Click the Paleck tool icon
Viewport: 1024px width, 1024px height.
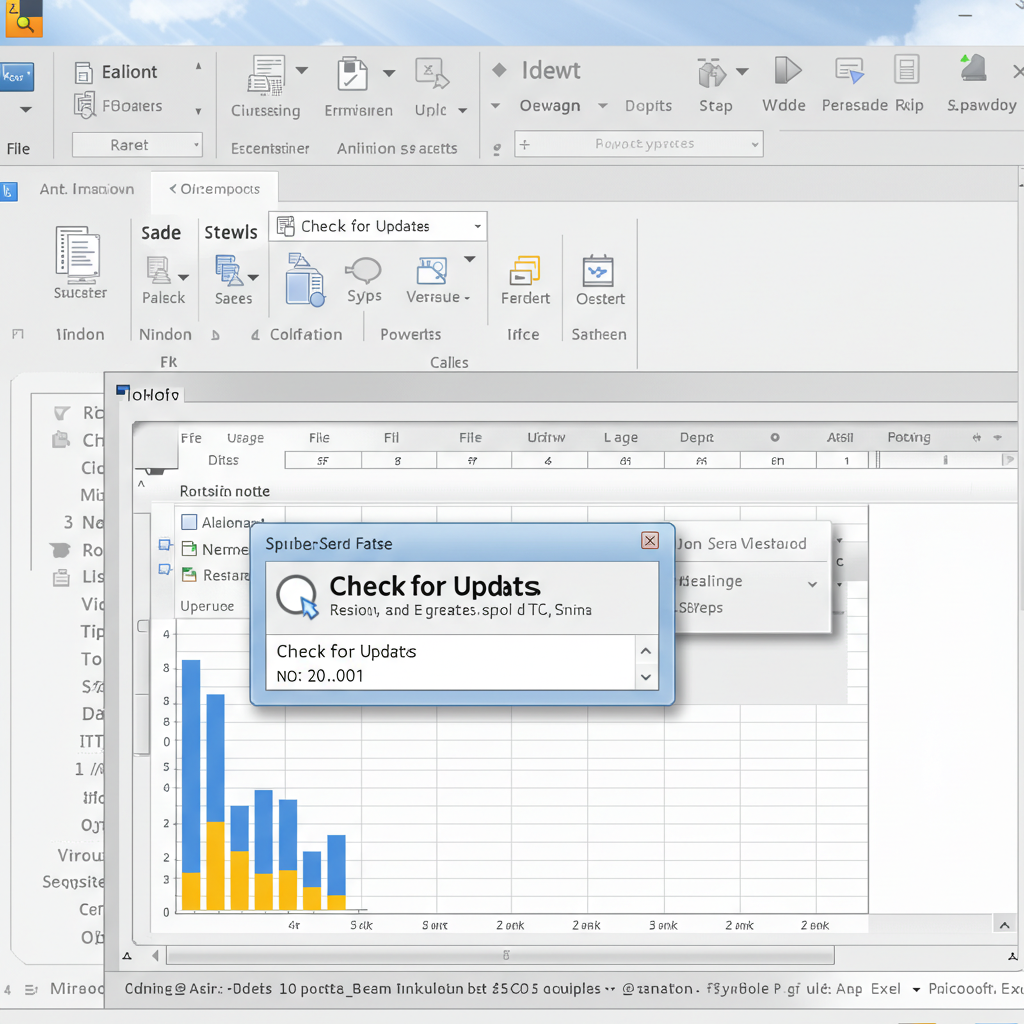(x=158, y=270)
